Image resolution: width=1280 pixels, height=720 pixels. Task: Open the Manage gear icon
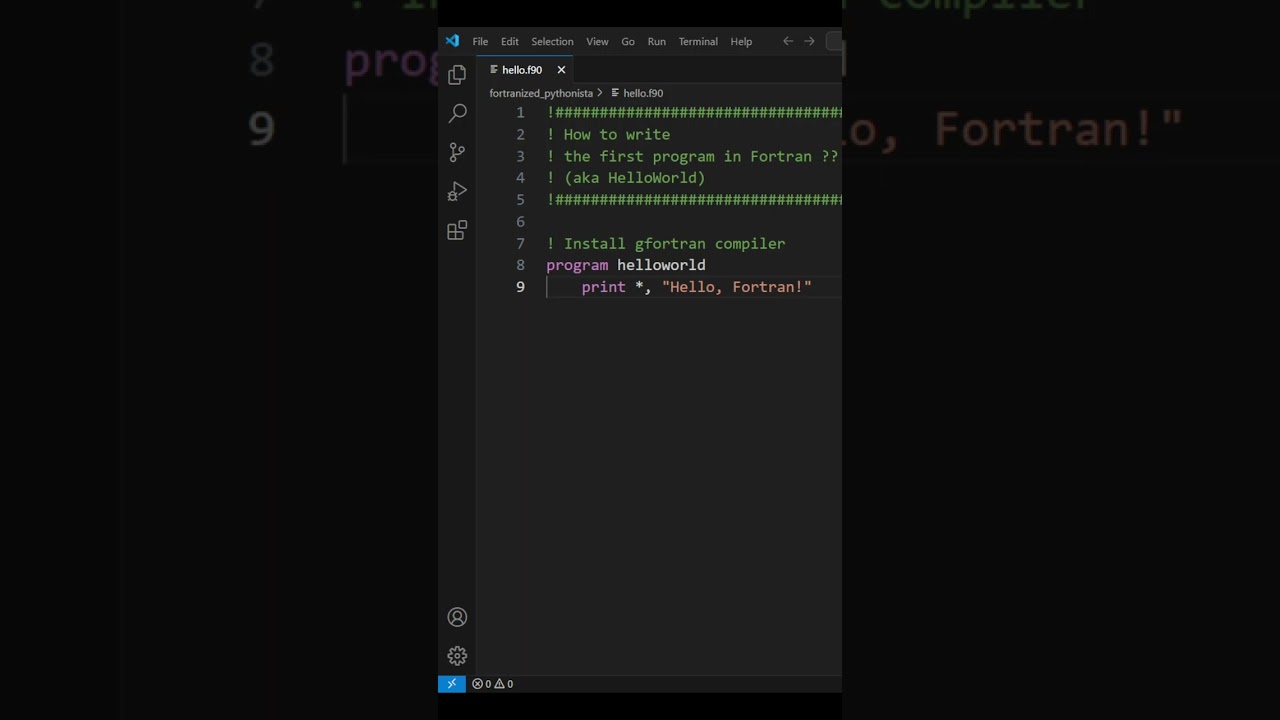click(x=457, y=656)
